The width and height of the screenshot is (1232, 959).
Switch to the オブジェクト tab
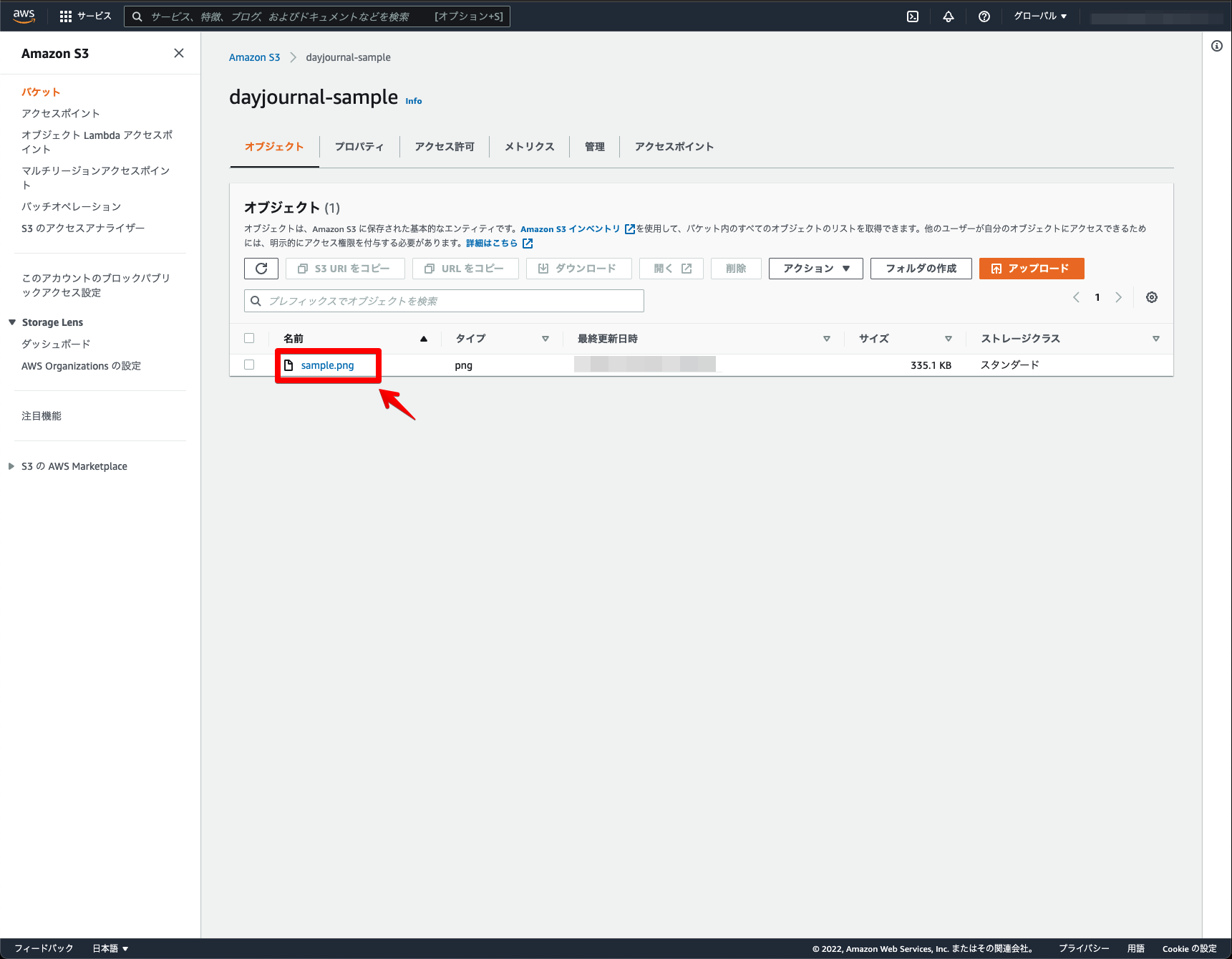tap(274, 147)
